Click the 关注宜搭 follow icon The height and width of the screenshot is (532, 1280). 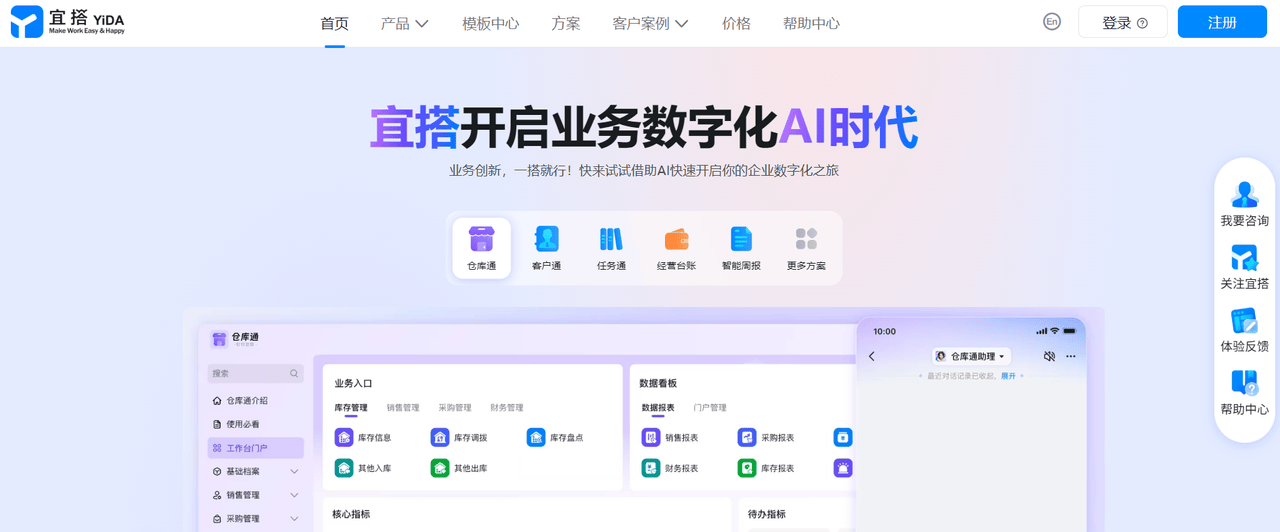click(x=1244, y=258)
